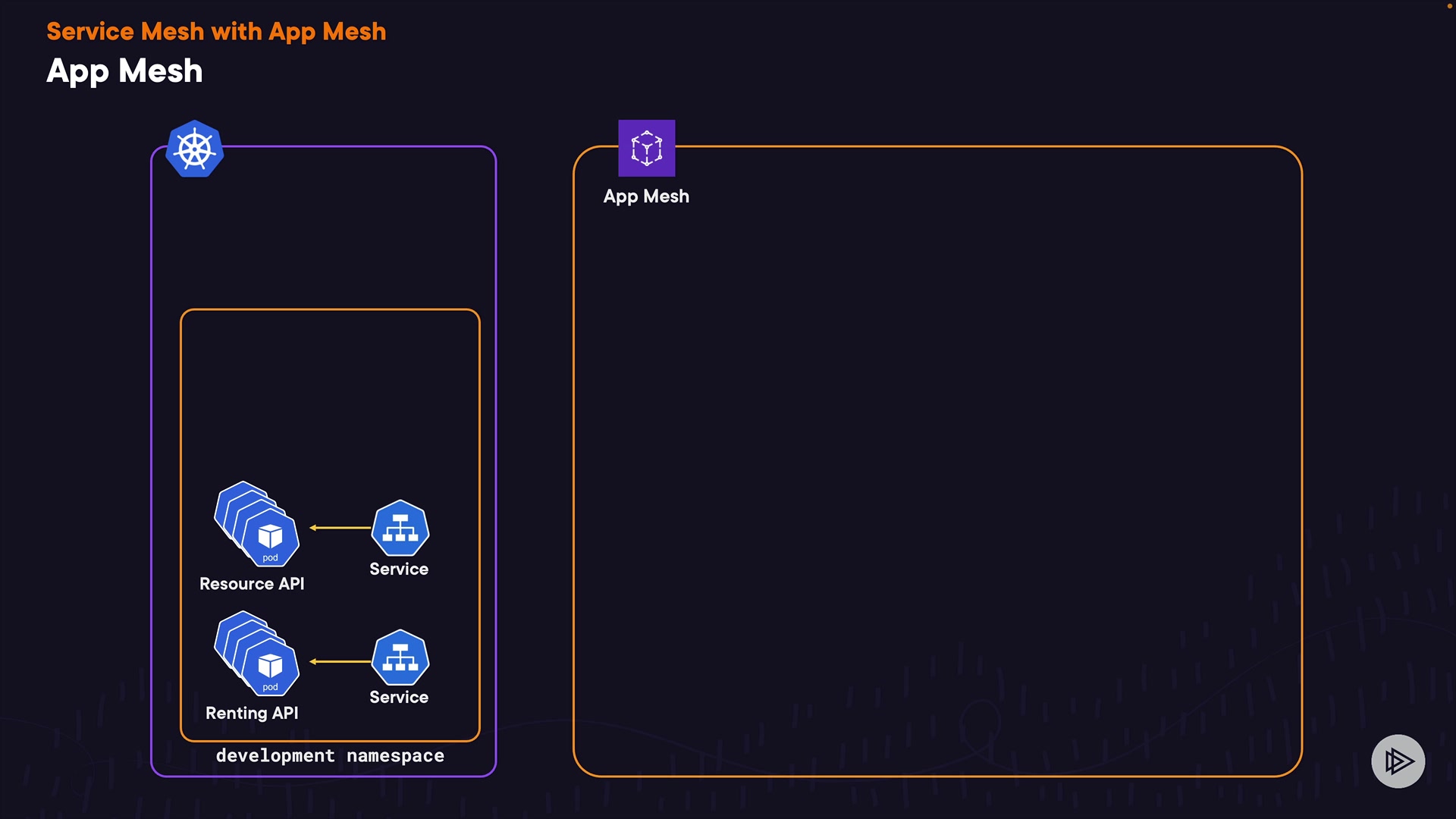
Task: Click the Service icon beside Renting API
Action: (x=400, y=657)
